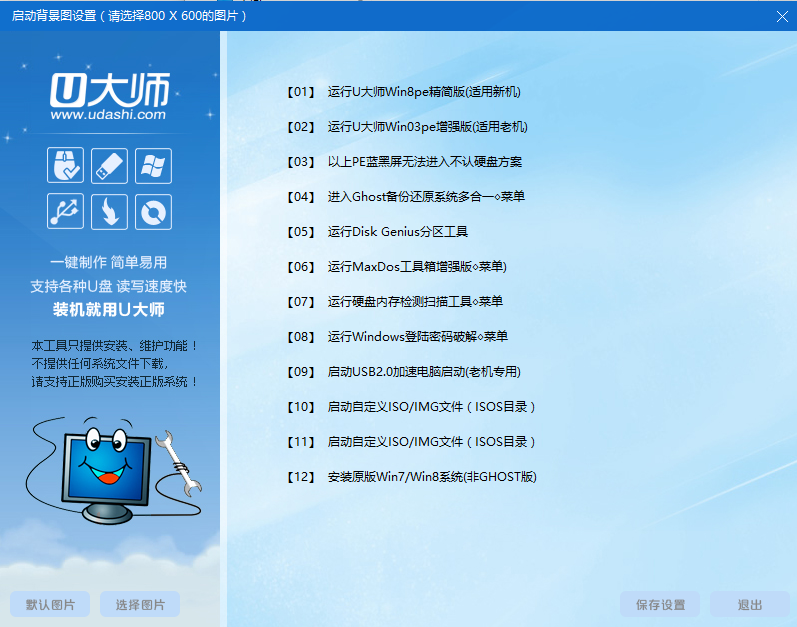Viewport: 797px width, 627px height.
Task: Click the flame burn icon
Action: tap(109, 211)
